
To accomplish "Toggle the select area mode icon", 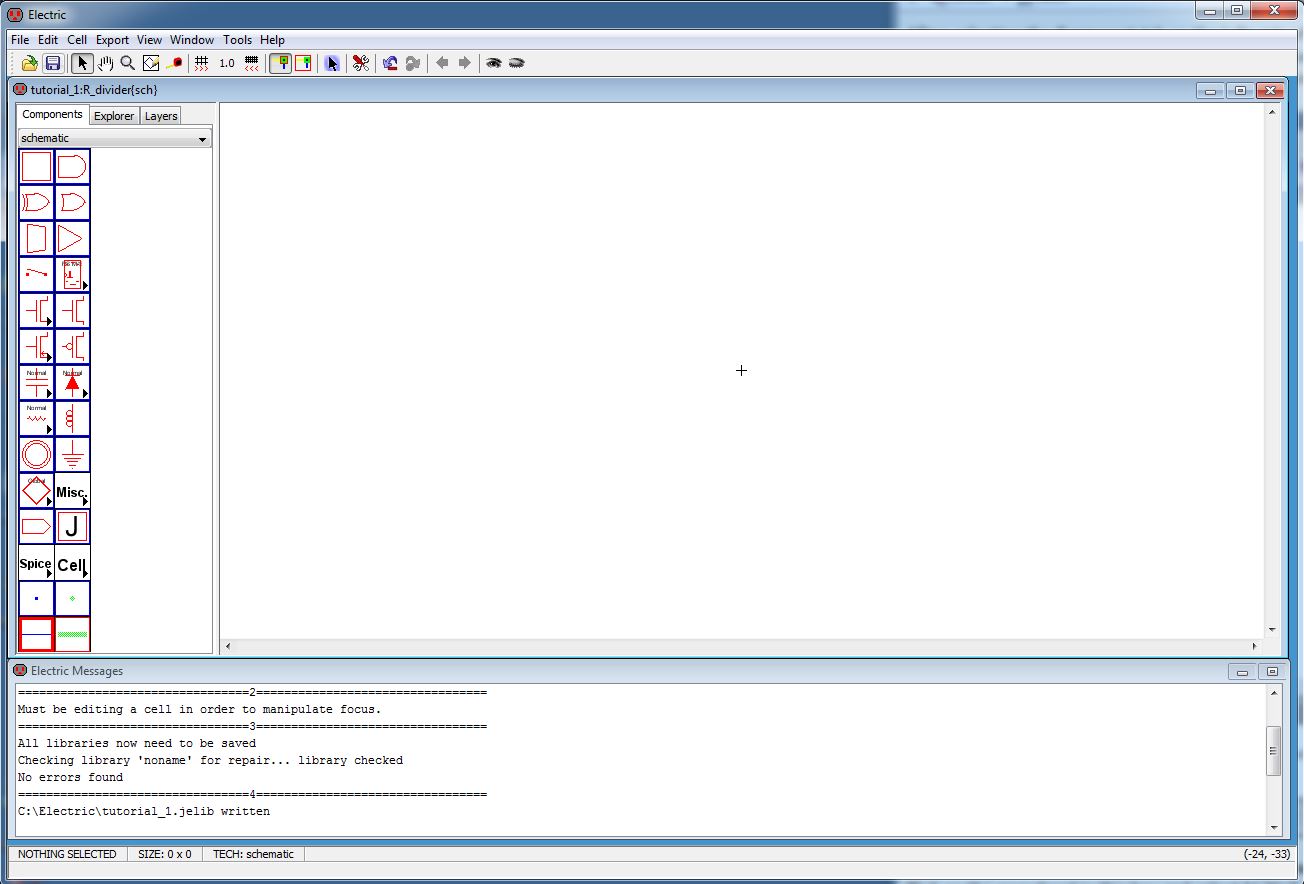I will (x=303, y=63).
